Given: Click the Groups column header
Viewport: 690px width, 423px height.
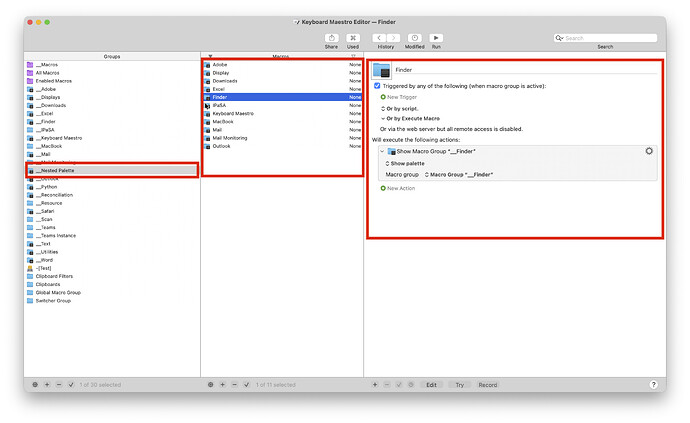Looking at the screenshot, I should (x=112, y=56).
